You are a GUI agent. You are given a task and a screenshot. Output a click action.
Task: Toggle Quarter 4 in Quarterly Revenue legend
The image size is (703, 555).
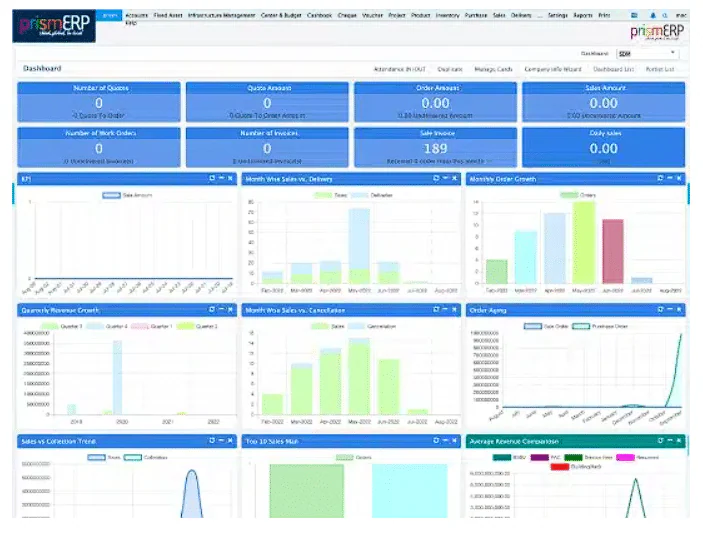point(107,326)
